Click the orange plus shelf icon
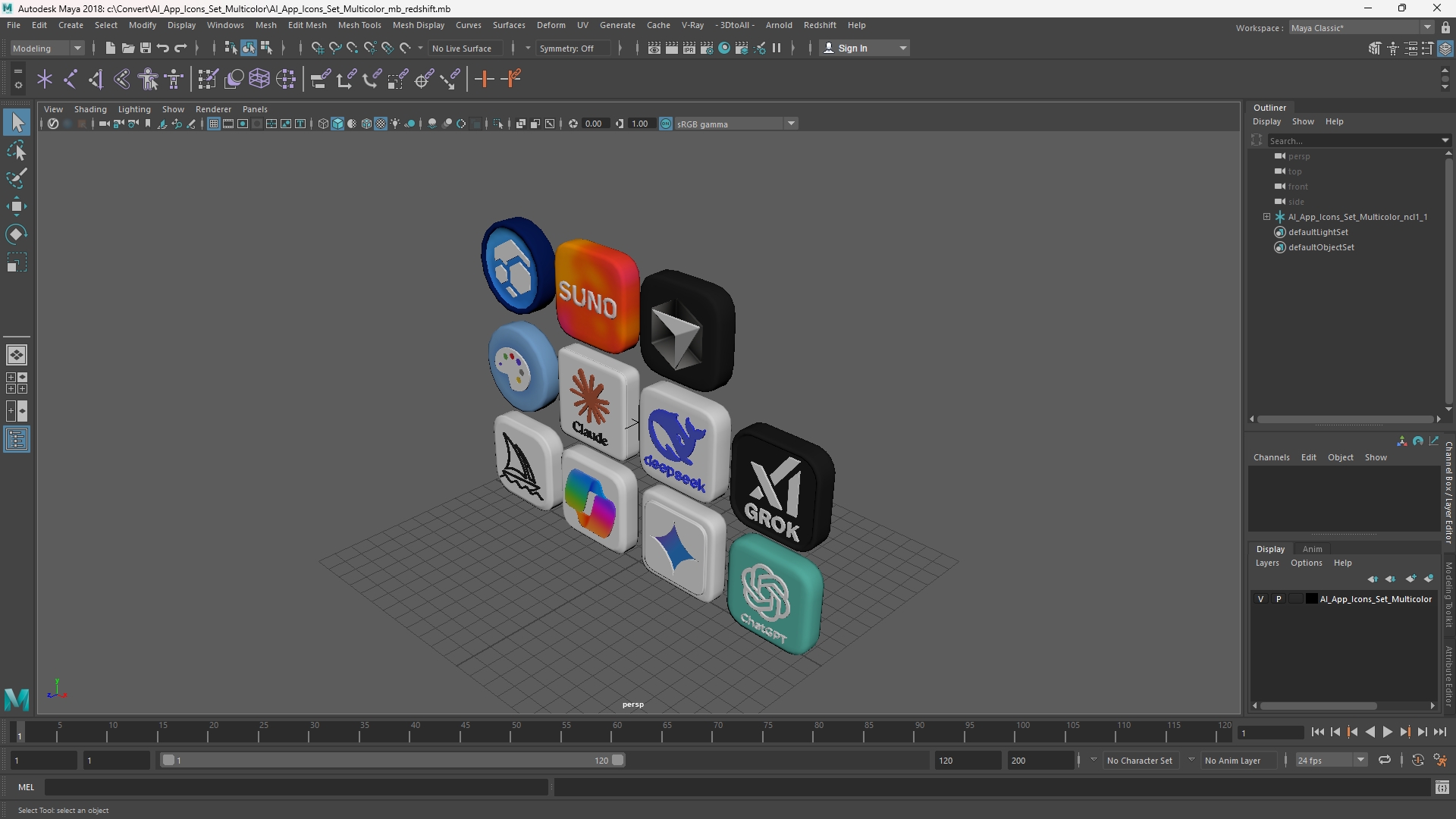The width and height of the screenshot is (1456, 819). (484, 79)
